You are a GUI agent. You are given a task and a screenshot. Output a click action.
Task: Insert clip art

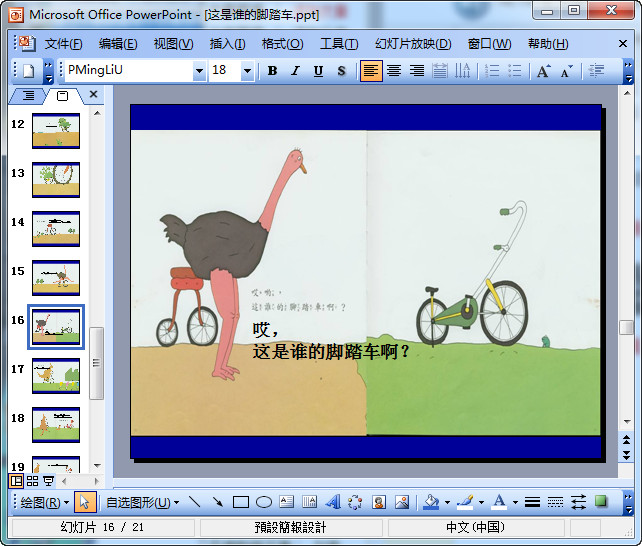[x=379, y=502]
